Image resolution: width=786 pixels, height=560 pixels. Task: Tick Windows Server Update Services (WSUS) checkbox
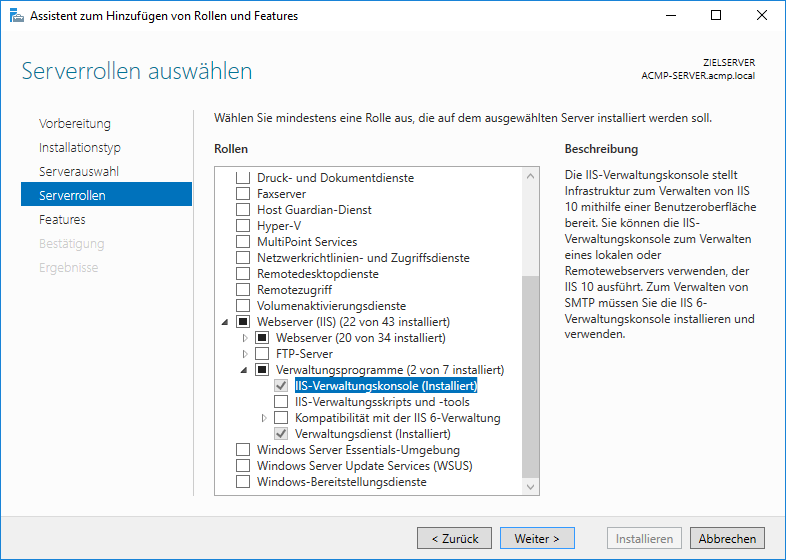pyautogui.click(x=242, y=466)
